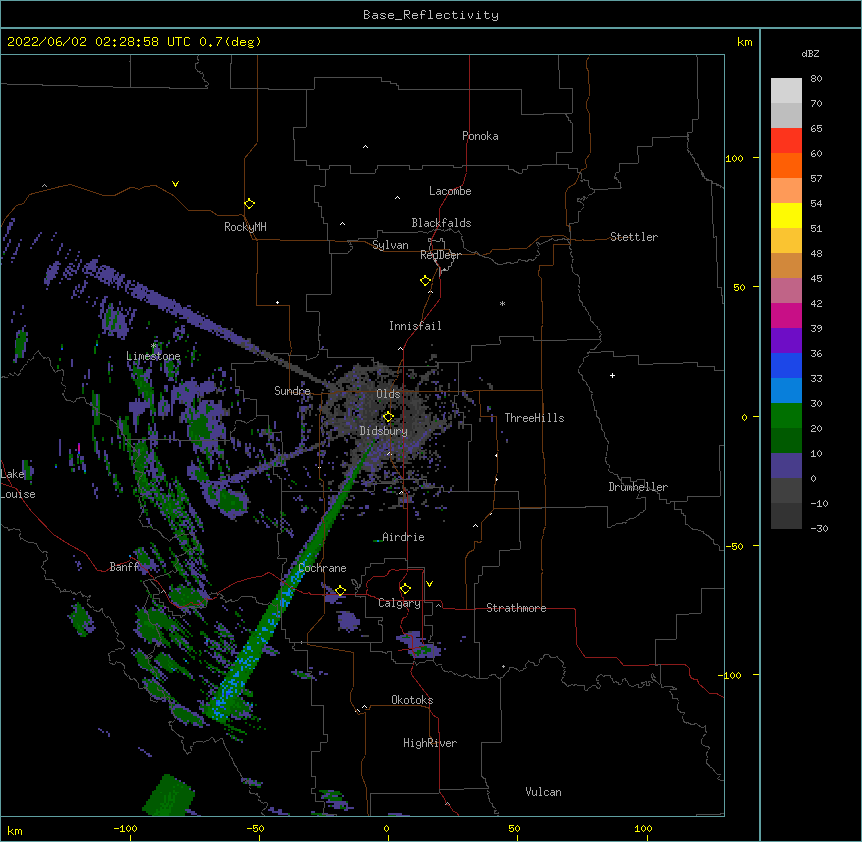Screen dimensions: 862x842
Task: Click the Drumheller label
Action: pos(638,487)
